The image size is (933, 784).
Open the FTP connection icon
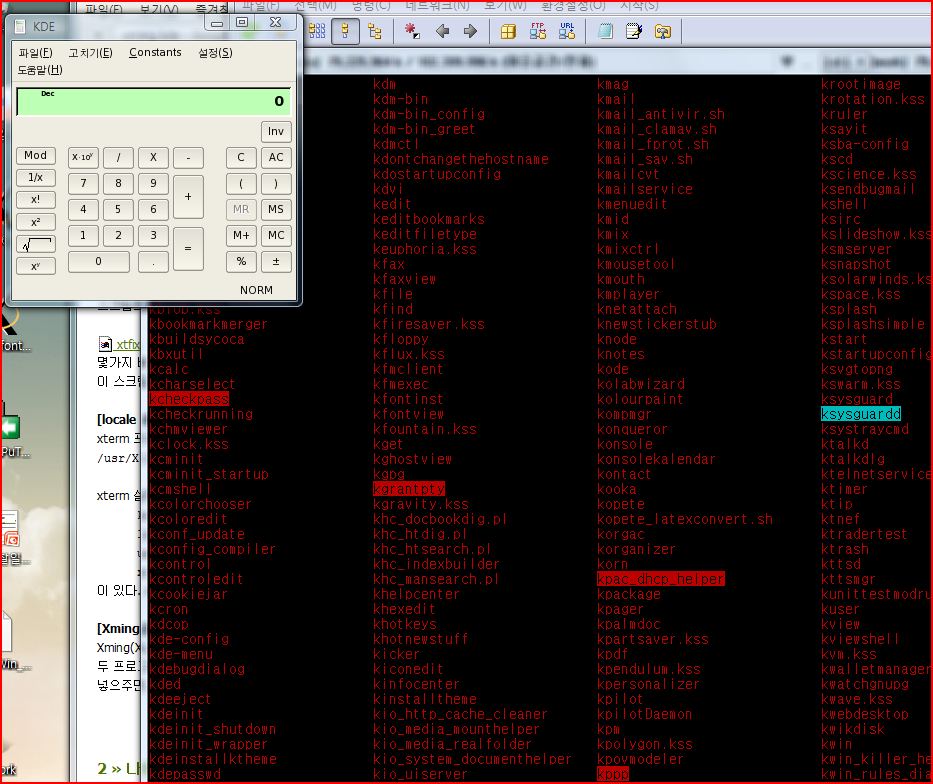click(x=538, y=31)
